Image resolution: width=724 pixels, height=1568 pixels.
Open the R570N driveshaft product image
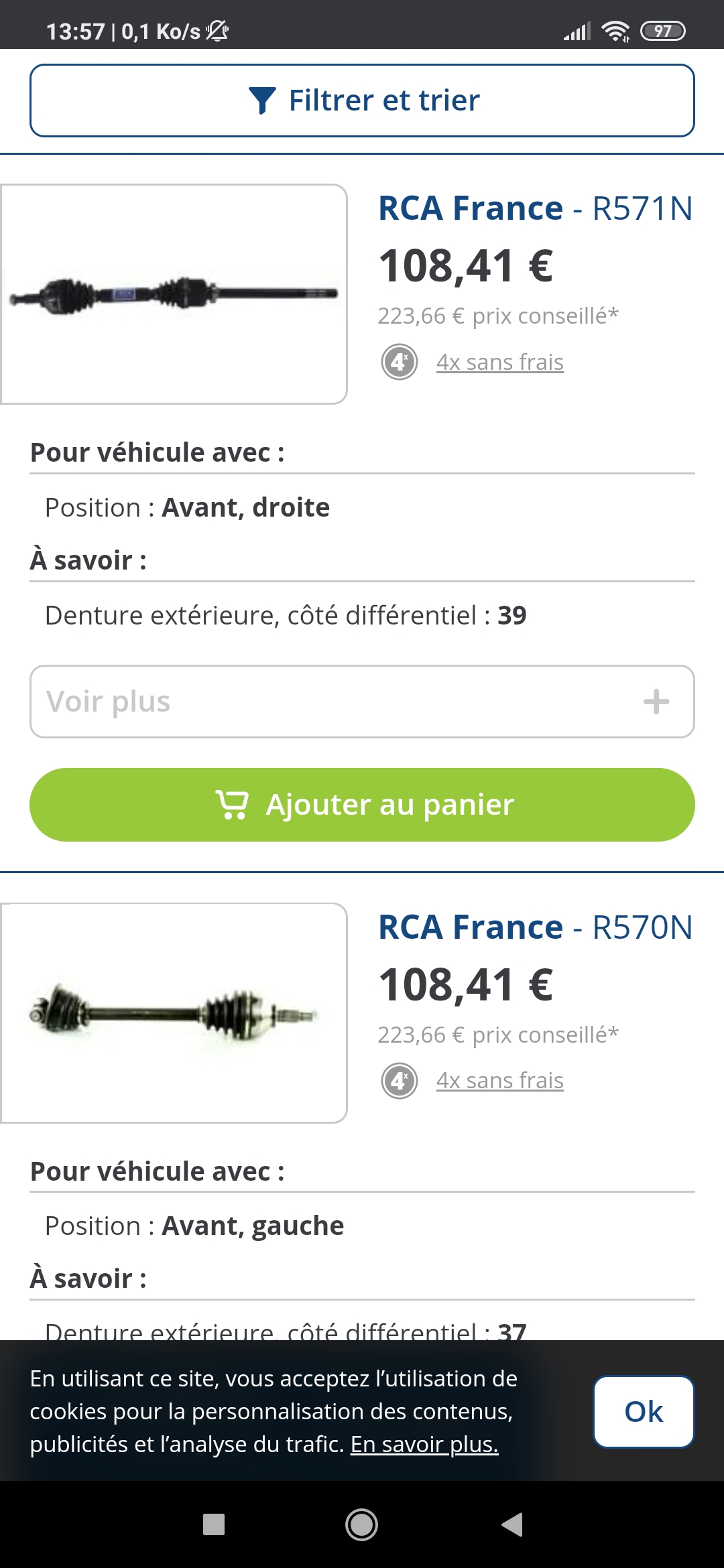174,1012
